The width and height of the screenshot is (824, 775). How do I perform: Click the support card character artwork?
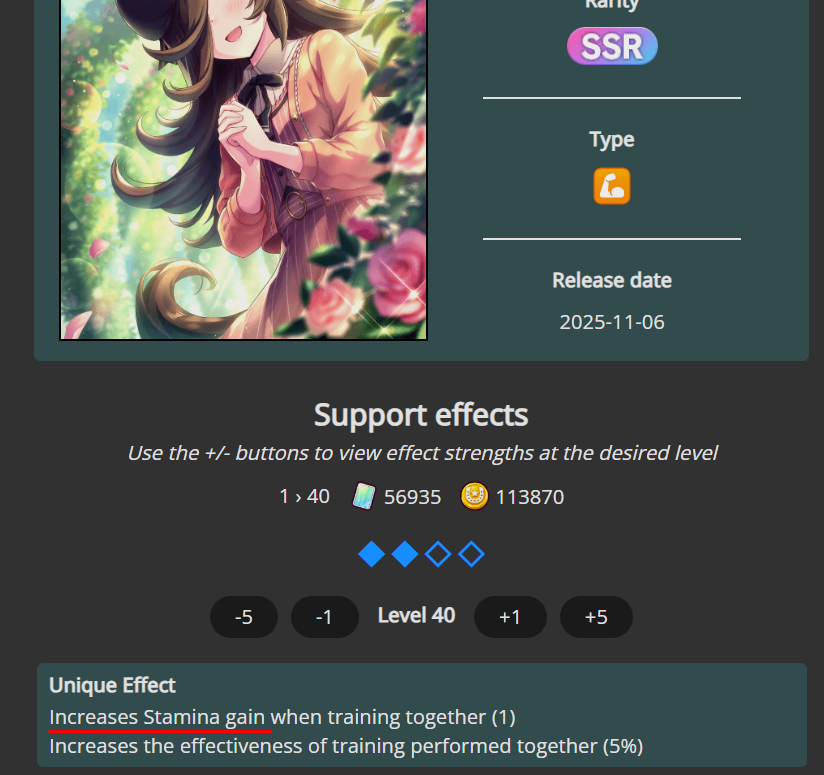pyautogui.click(x=244, y=169)
